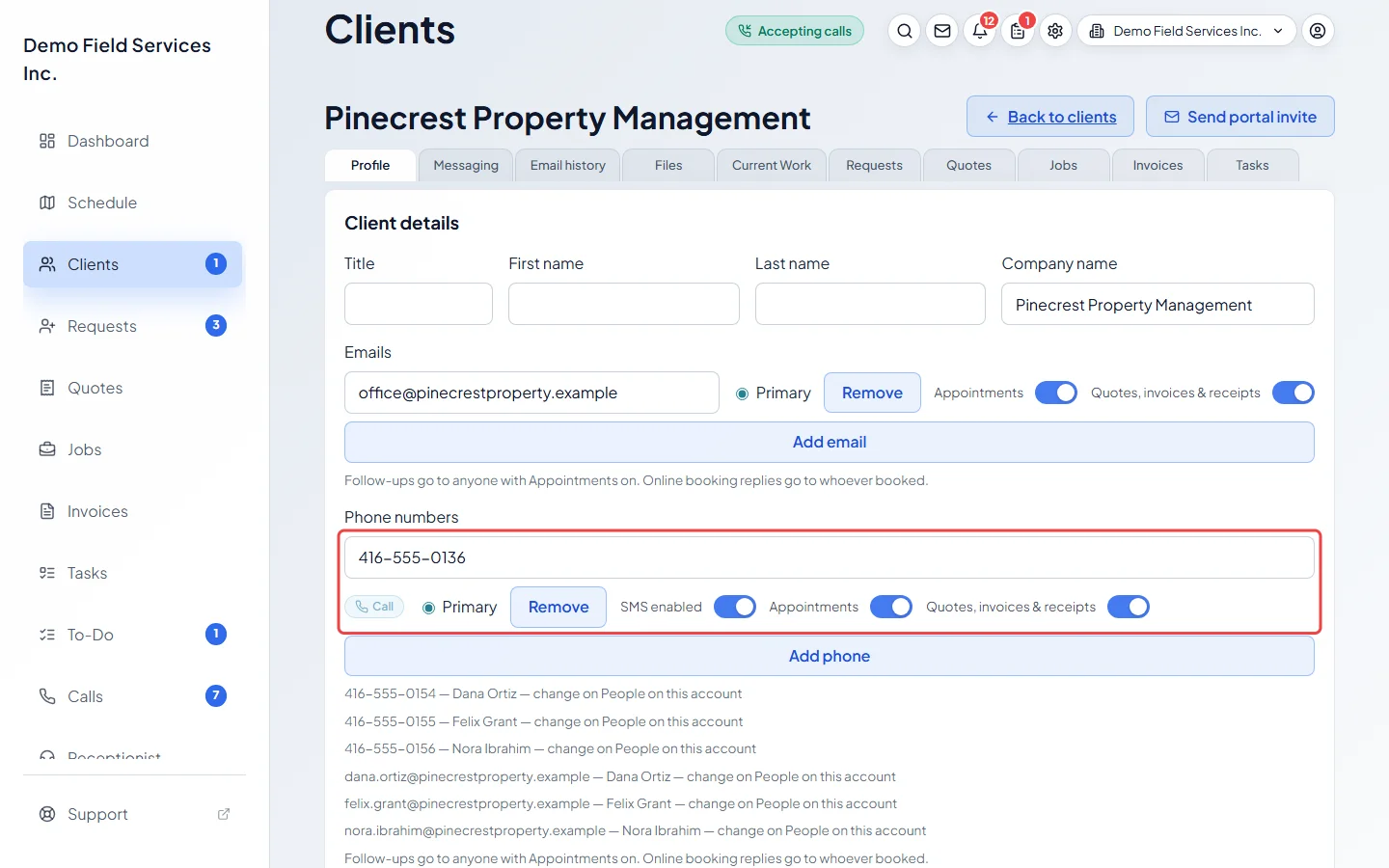Focus the Last name input field
This screenshot has height=868, width=1389.
pyautogui.click(x=870, y=304)
